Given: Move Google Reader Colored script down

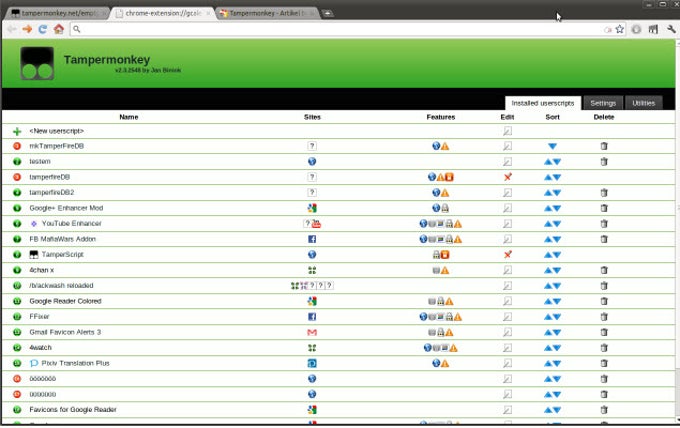Looking at the screenshot, I should (557, 302).
